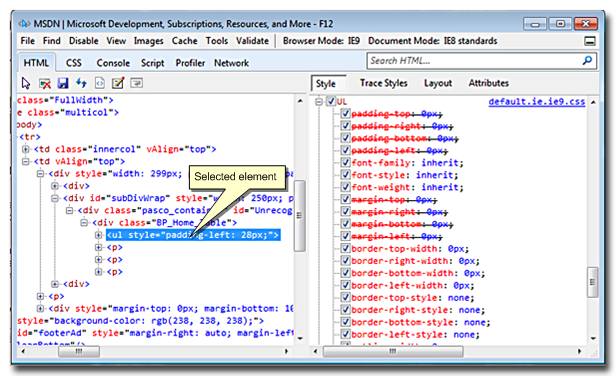This screenshot has width=616, height=377.
Task: Uncheck the font-weight inherit checkbox
Action: coord(345,187)
